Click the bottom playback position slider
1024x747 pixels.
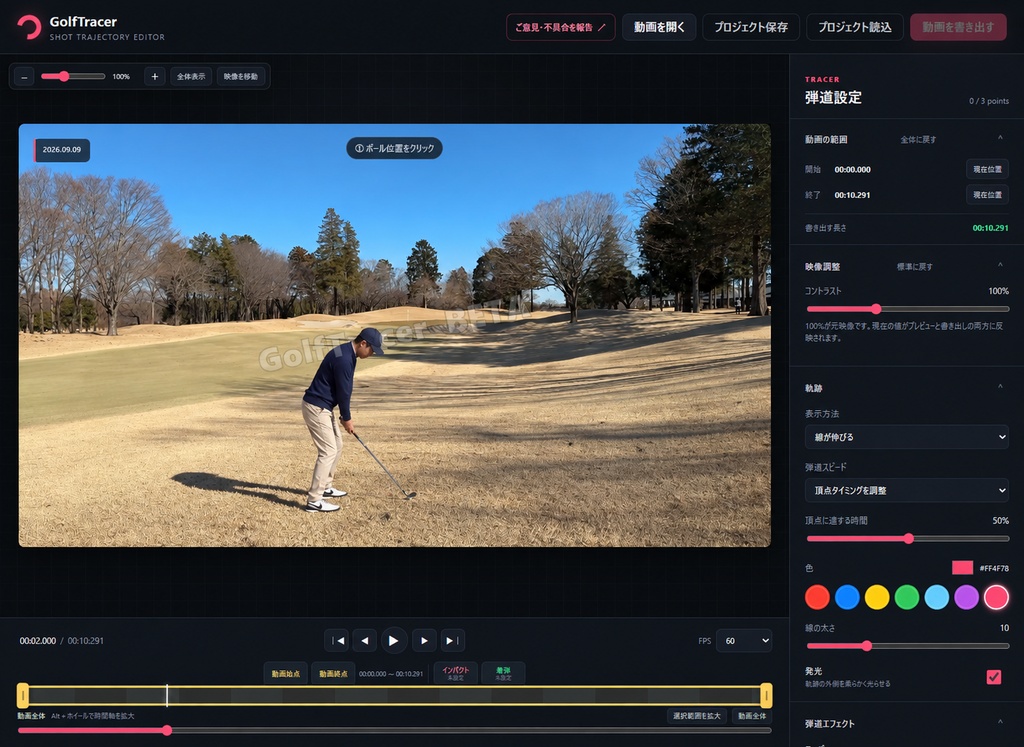[x=394, y=731]
